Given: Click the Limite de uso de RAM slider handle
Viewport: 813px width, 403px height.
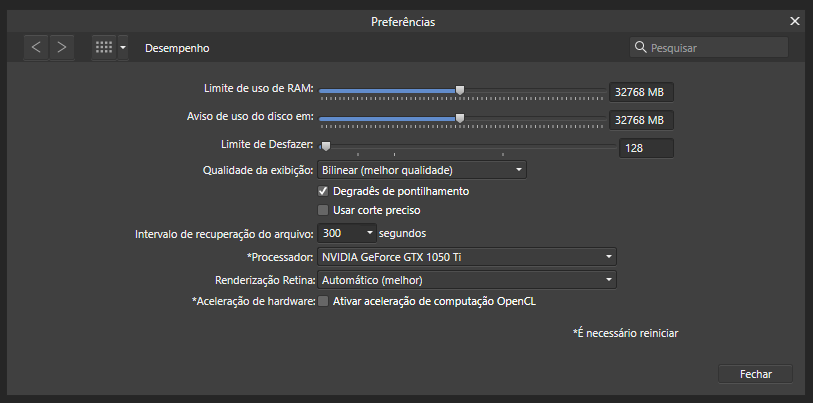Looking at the screenshot, I should (x=459, y=91).
